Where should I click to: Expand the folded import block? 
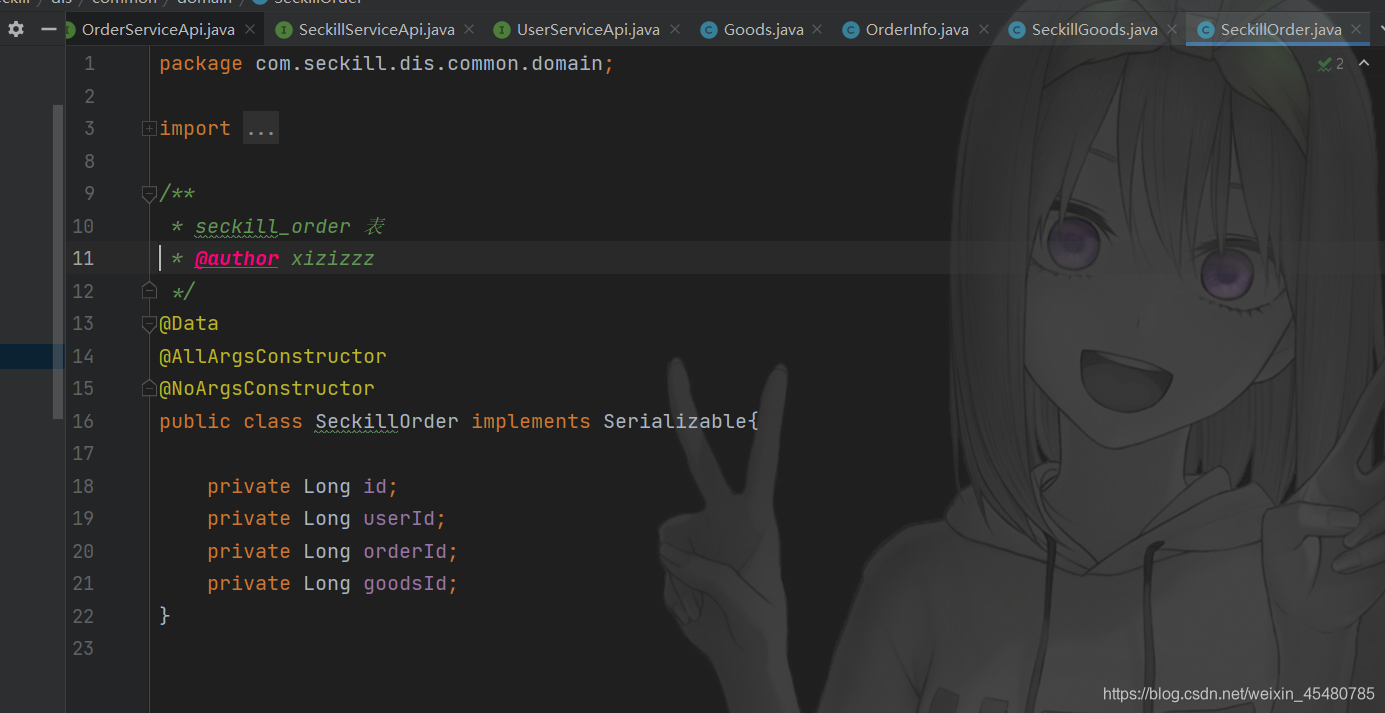tap(149, 129)
